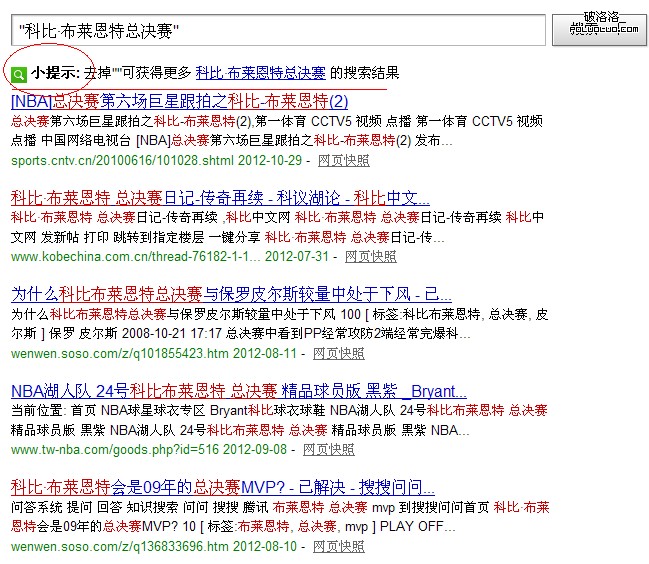The width and height of the screenshot is (649, 564).
Task: Focus the search box containing "科比·布莱恩特总决赛"
Action: 275,29
